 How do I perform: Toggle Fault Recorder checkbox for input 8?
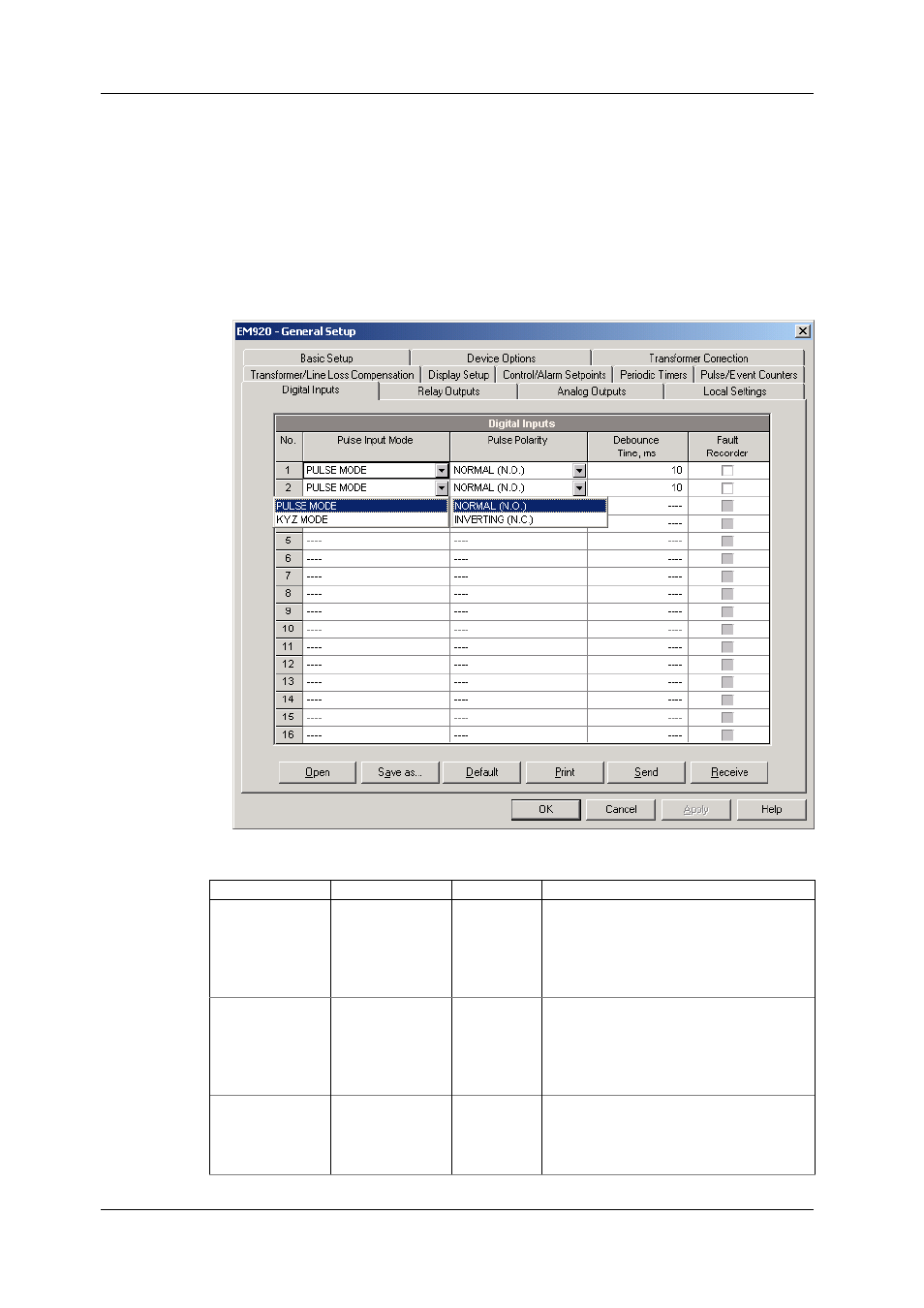(727, 594)
